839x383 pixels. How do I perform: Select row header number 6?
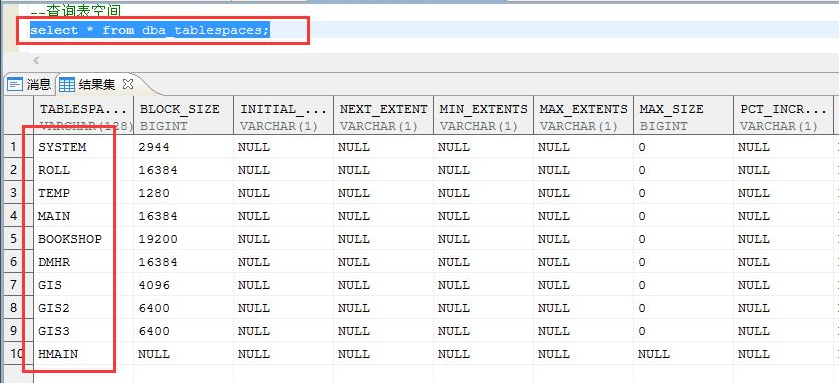tap(18, 262)
